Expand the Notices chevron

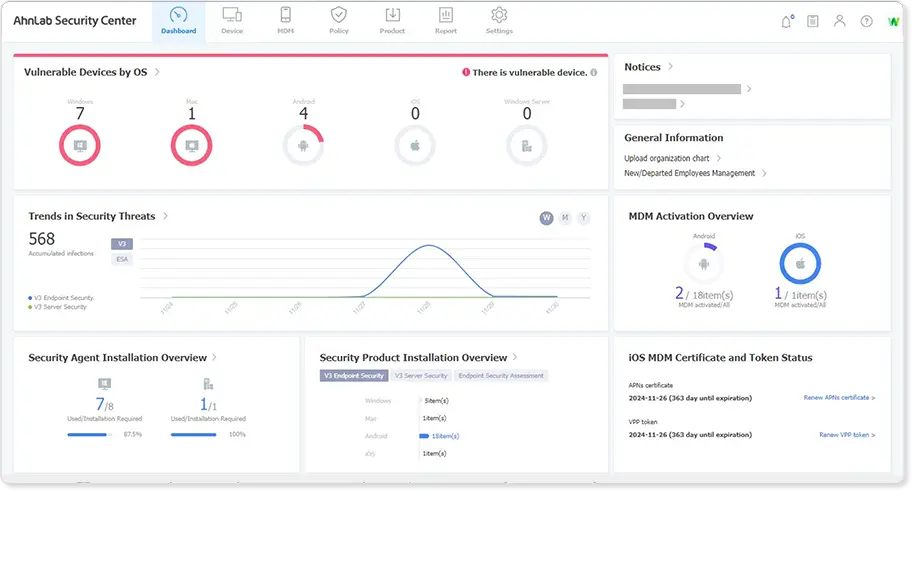671,67
